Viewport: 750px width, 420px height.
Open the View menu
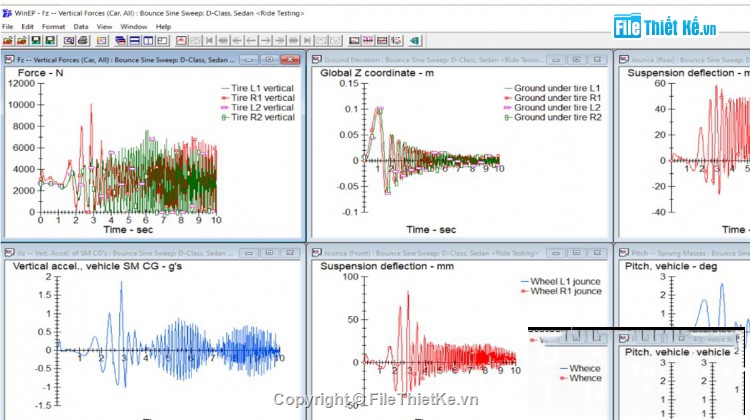104,27
